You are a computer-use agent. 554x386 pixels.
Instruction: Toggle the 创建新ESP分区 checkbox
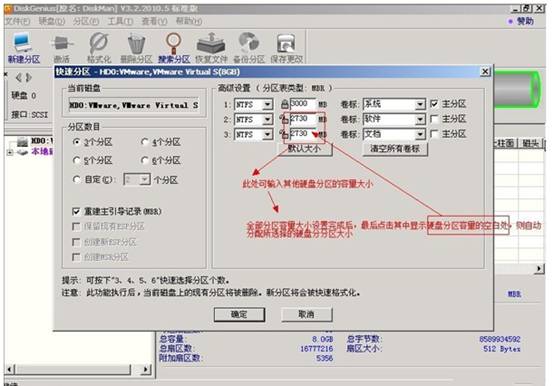point(76,242)
